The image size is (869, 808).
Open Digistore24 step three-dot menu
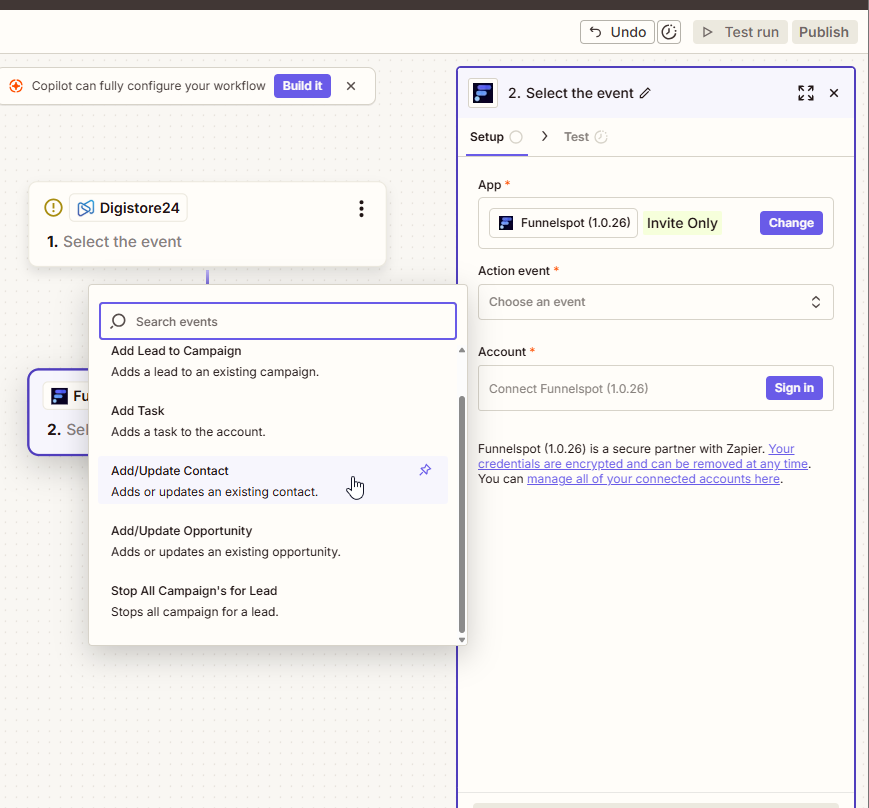click(361, 209)
